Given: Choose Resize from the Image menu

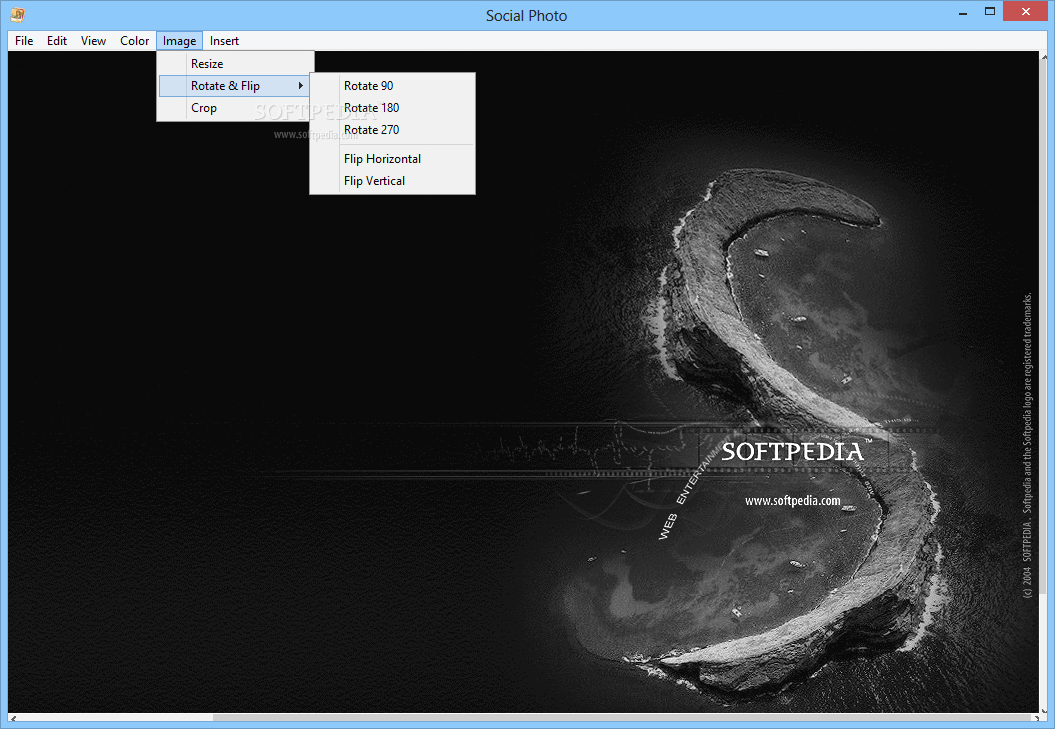Looking at the screenshot, I should [x=235, y=64].
